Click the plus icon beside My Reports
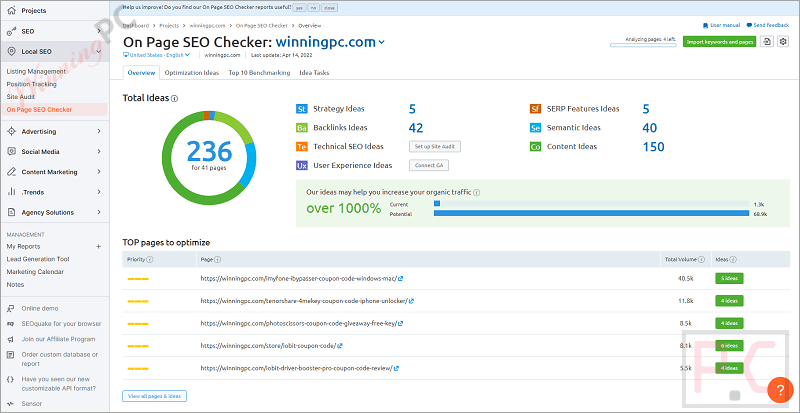Image resolution: width=800 pixels, height=413 pixels. 99,247
